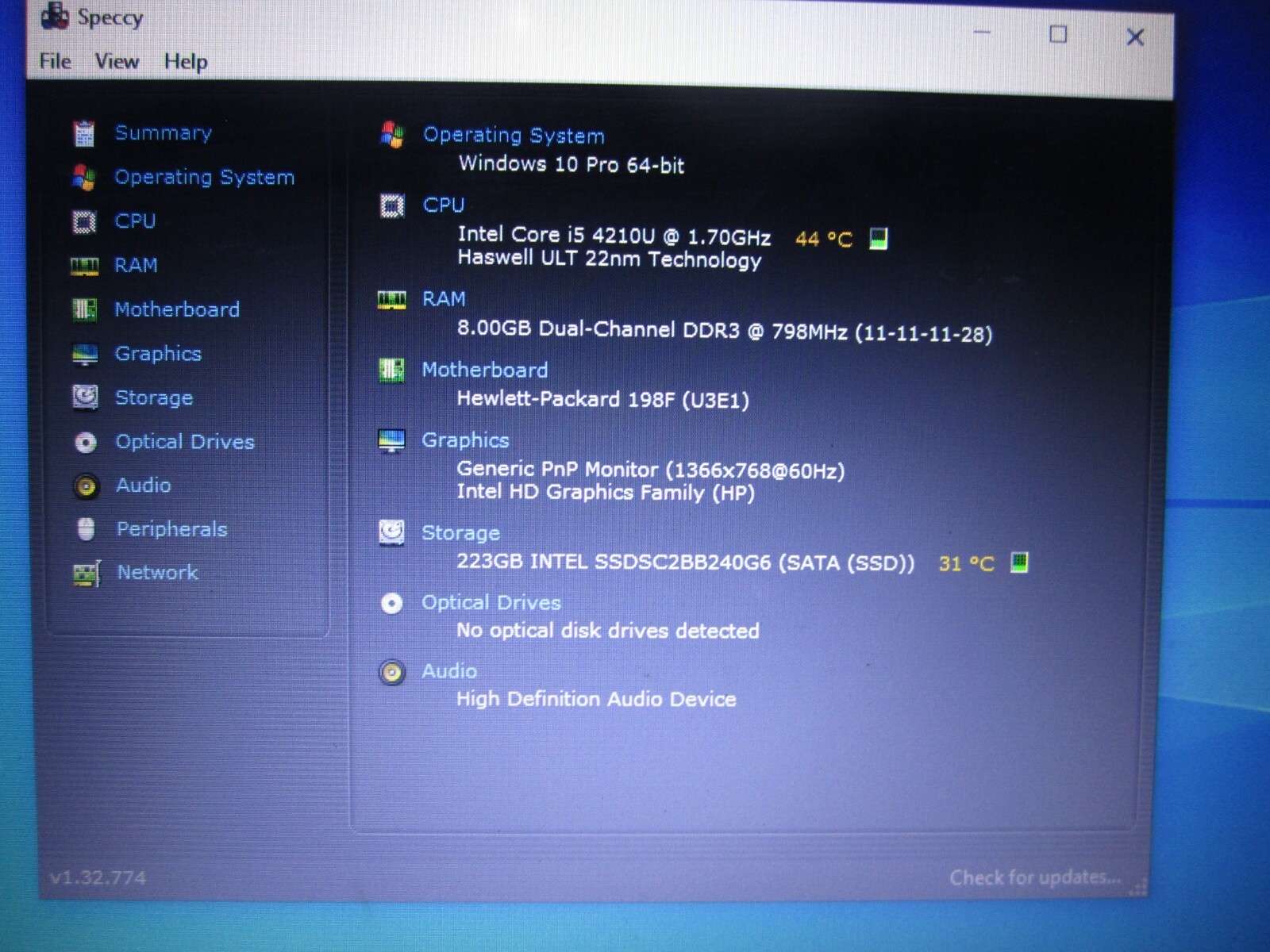
Task: Show Storage details from sidebar
Action: pyautogui.click(x=154, y=398)
